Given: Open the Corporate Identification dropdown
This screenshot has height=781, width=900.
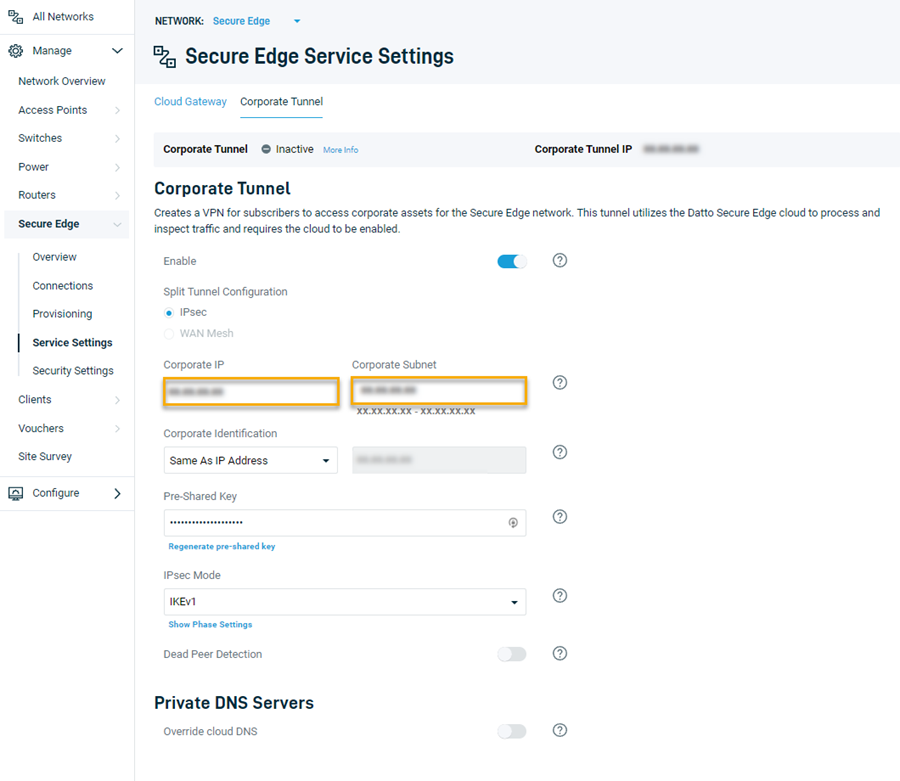Looking at the screenshot, I should [x=250, y=460].
